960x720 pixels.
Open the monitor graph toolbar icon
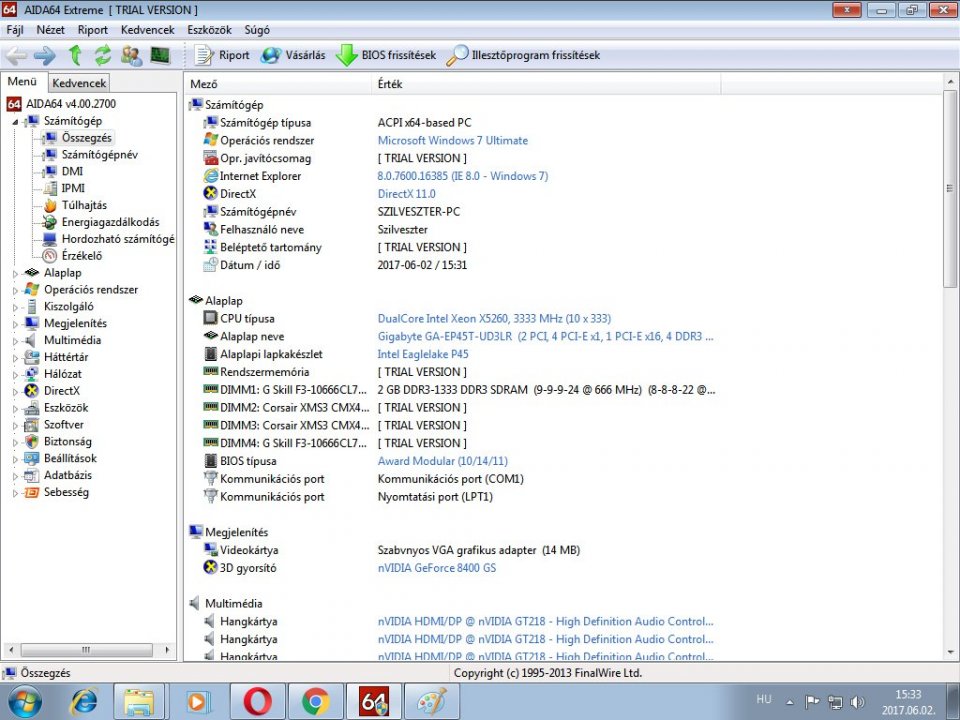[160, 56]
